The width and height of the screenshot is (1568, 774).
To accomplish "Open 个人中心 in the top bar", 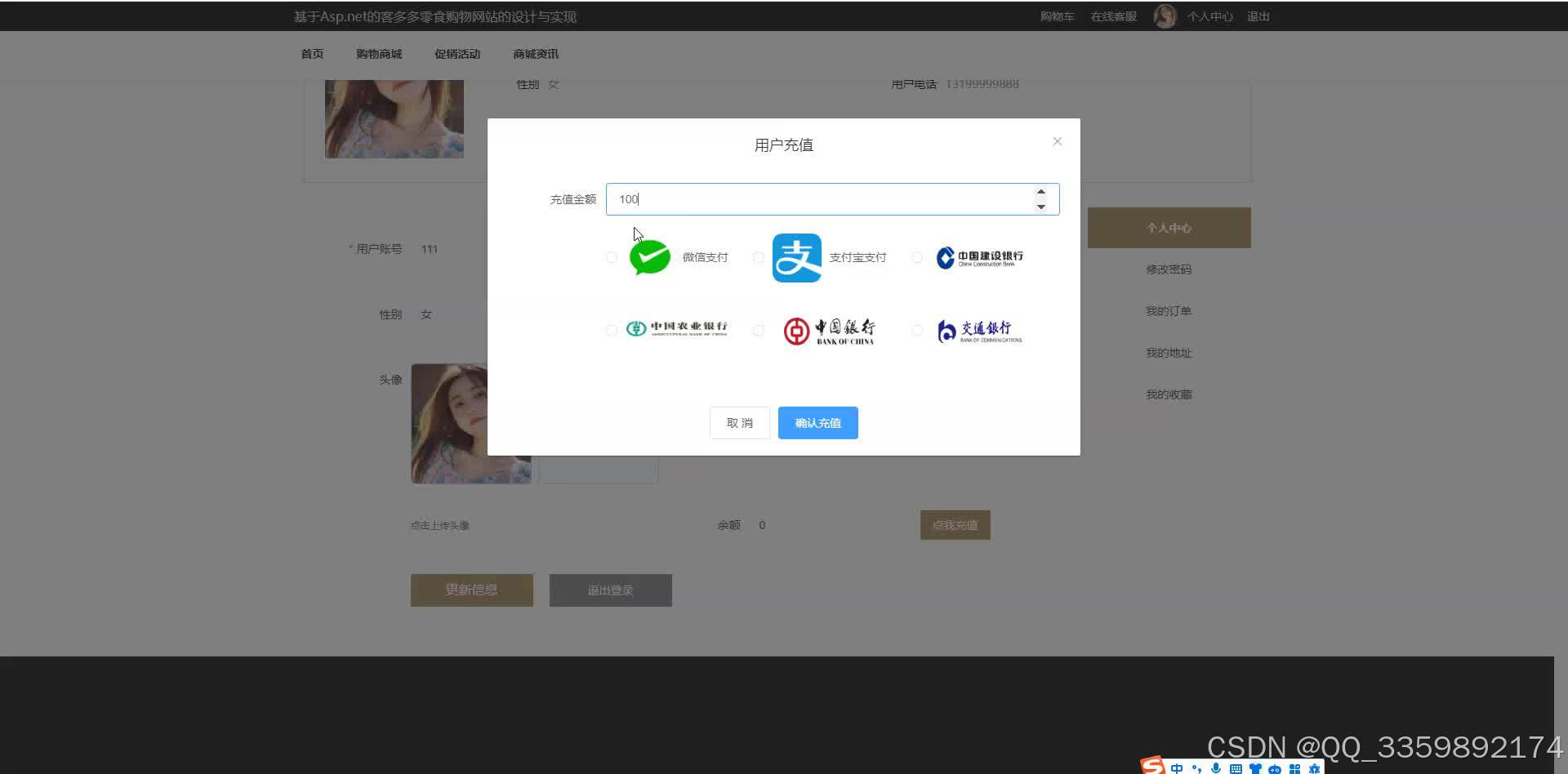I will click(x=1209, y=16).
